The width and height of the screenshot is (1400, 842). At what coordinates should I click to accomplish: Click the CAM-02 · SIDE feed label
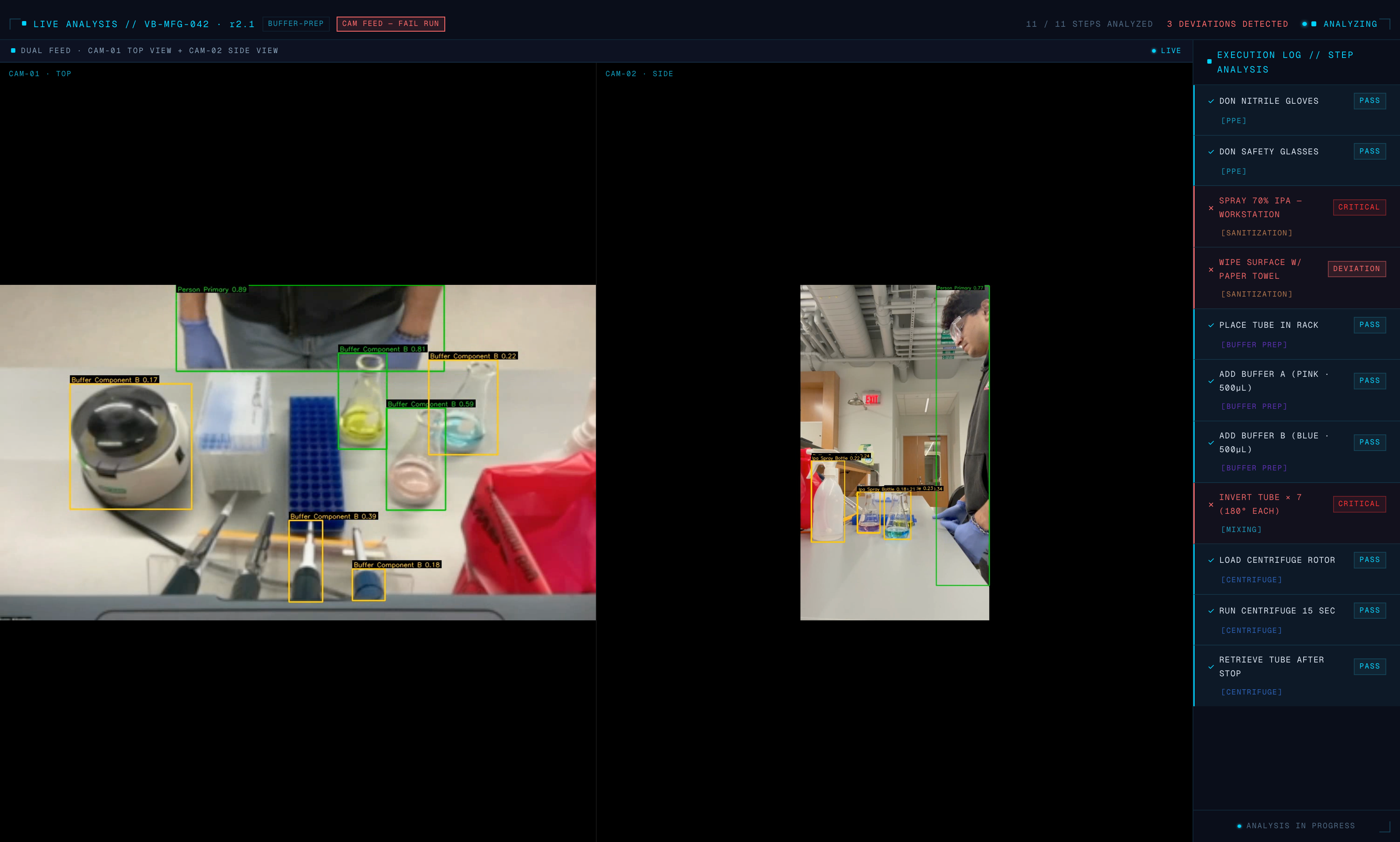pyautogui.click(x=639, y=74)
